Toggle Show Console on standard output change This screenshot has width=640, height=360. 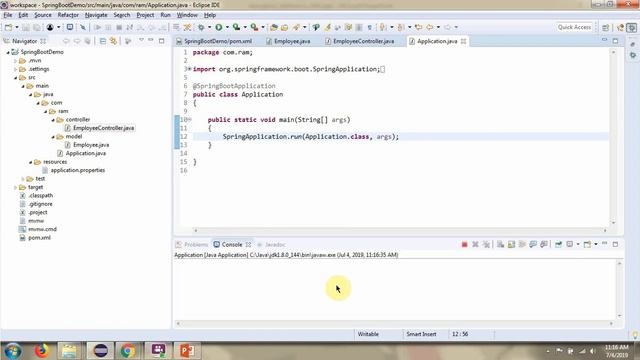533,244
